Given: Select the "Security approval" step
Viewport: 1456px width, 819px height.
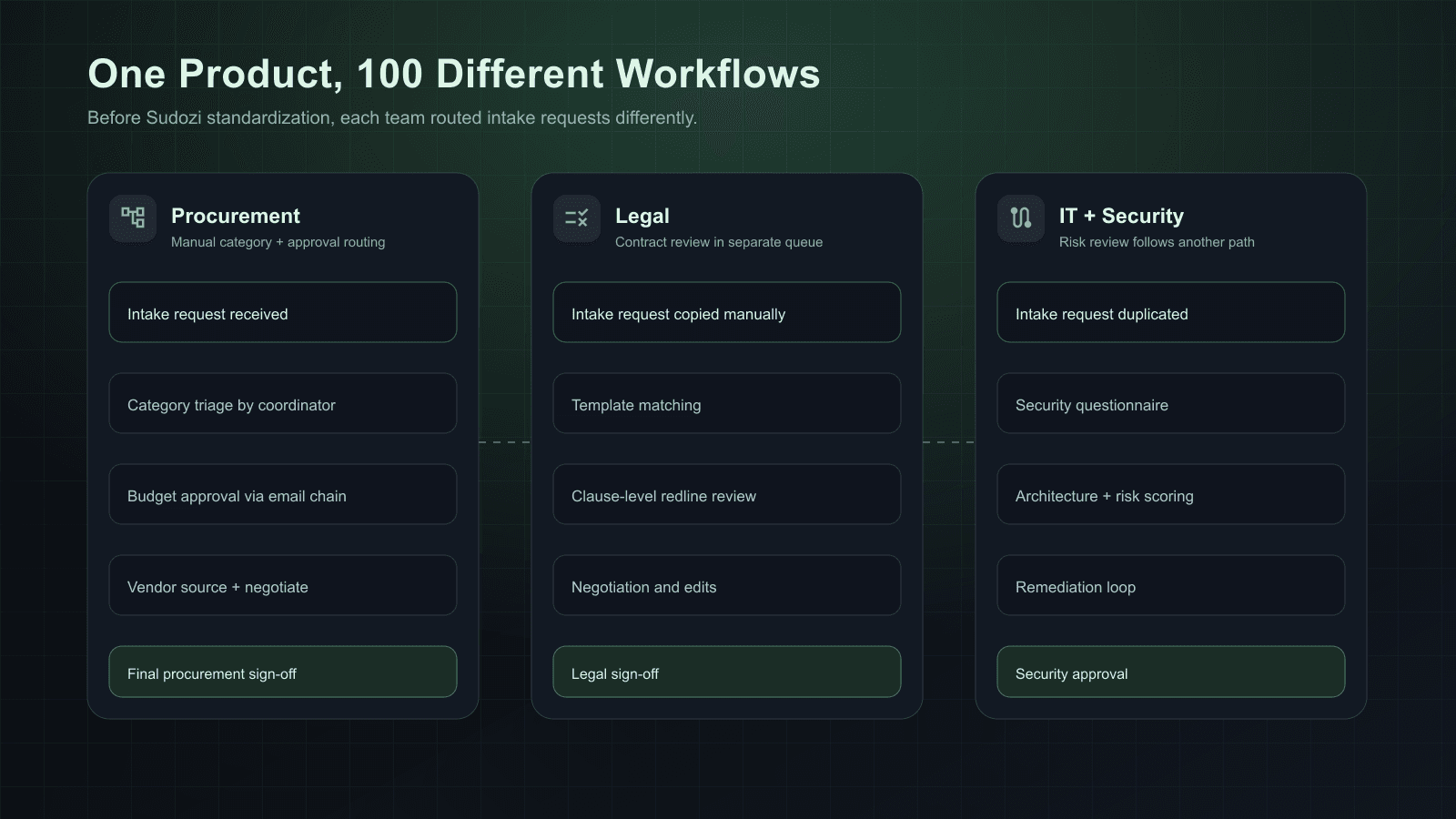Looking at the screenshot, I should [x=1171, y=672].
